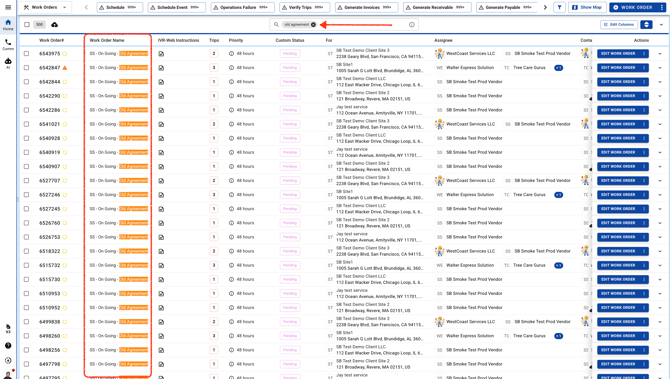
Task: Select checkbox for work order 6518322
Action: point(26,251)
